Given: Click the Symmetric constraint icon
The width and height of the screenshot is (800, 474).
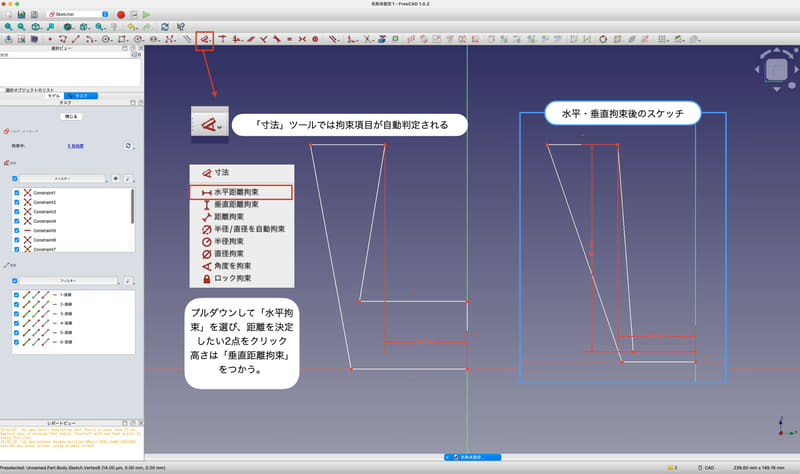Looking at the screenshot, I should [302, 39].
